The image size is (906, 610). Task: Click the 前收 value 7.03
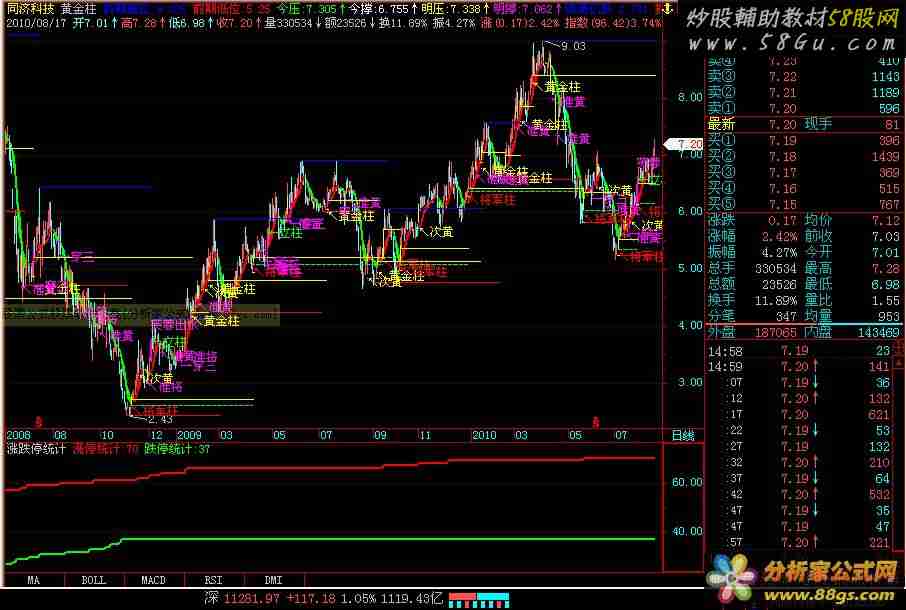pyautogui.click(x=885, y=236)
